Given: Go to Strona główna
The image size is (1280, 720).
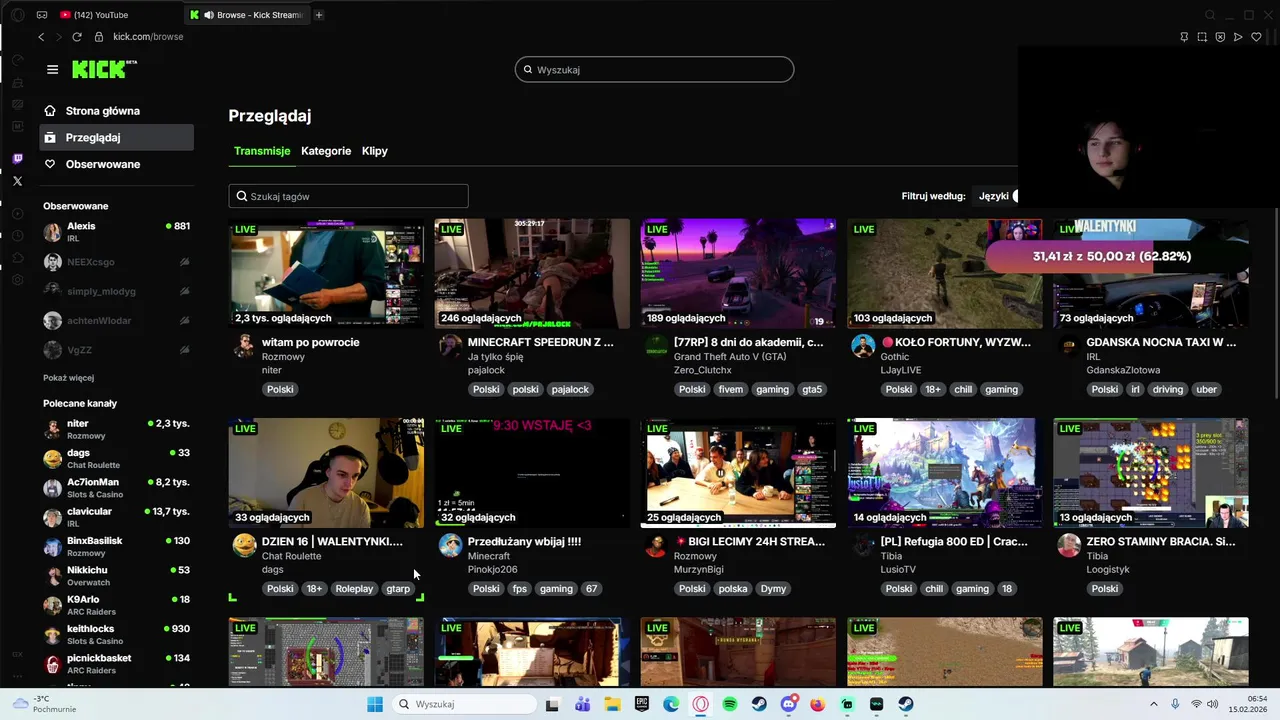Looking at the screenshot, I should point(117,111).
